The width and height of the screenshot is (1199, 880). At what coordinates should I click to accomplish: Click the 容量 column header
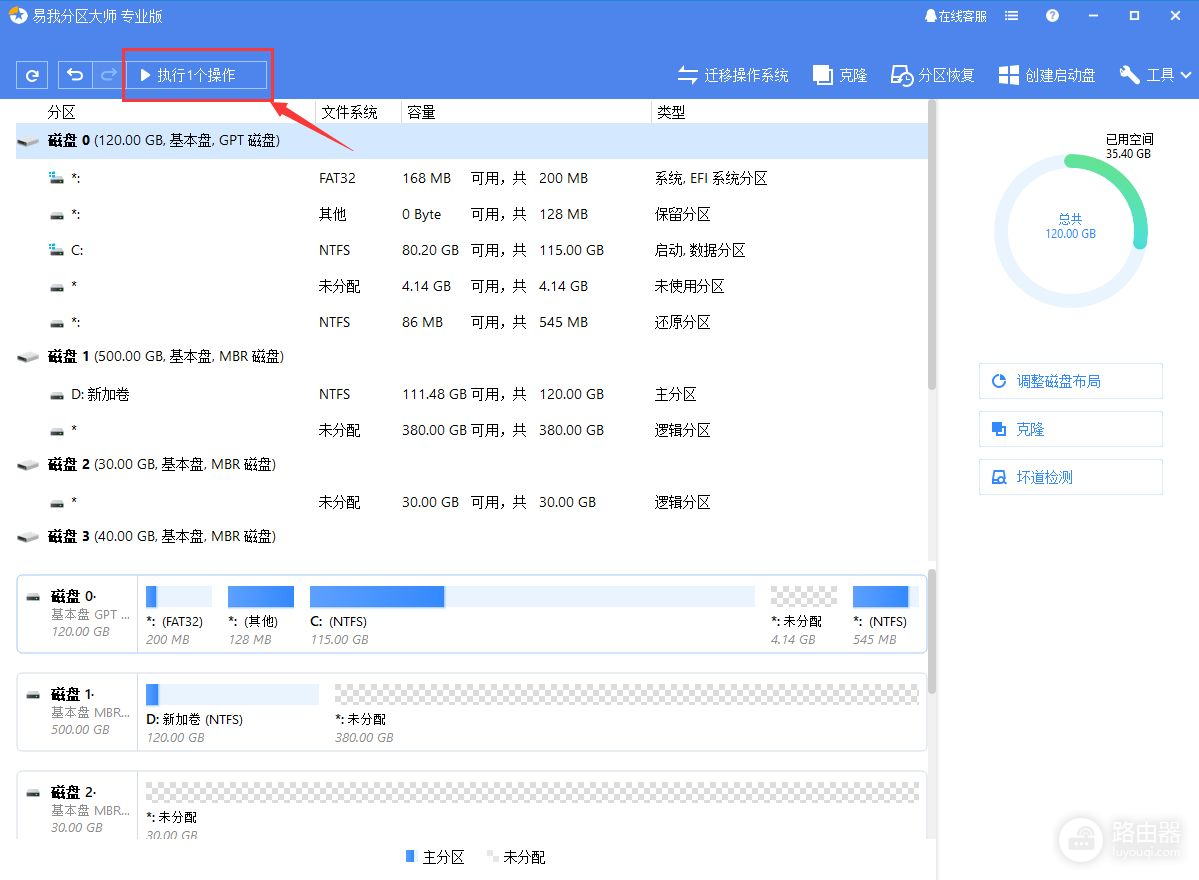(421, 112)
